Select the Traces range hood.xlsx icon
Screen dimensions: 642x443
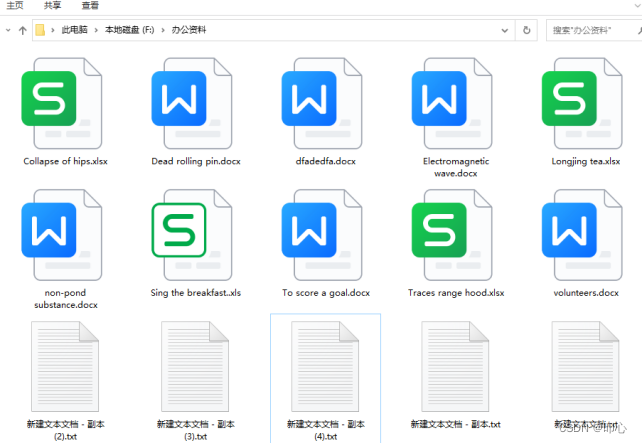point(452,235)
